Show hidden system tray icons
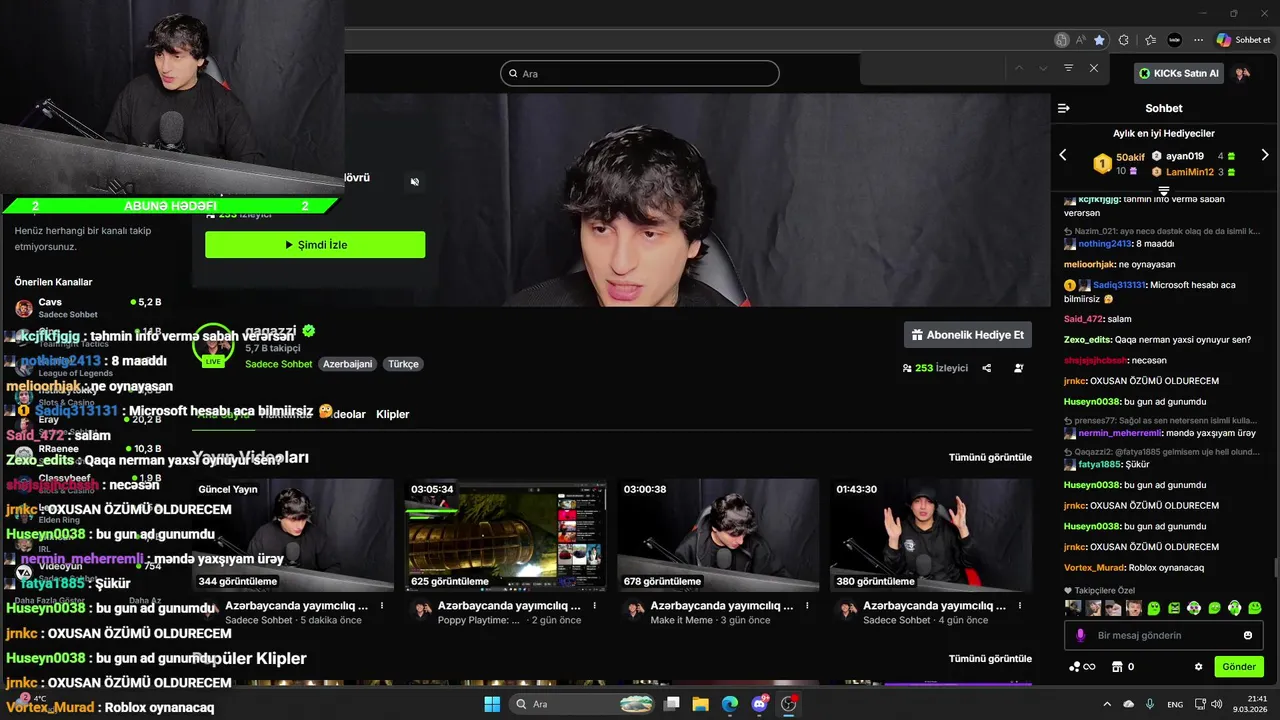Screen dimensions: 1280x720 pos(1107,704)
